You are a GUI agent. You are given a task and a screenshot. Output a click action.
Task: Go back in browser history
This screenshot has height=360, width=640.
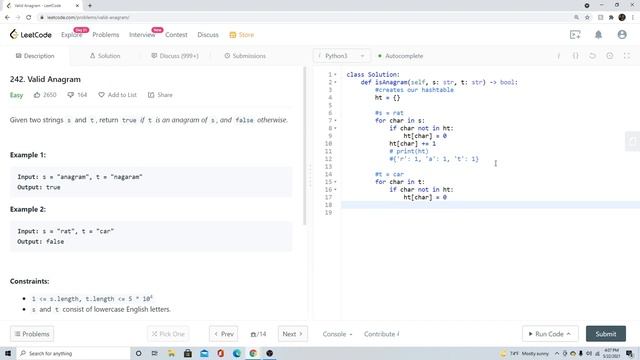point(7,17)
